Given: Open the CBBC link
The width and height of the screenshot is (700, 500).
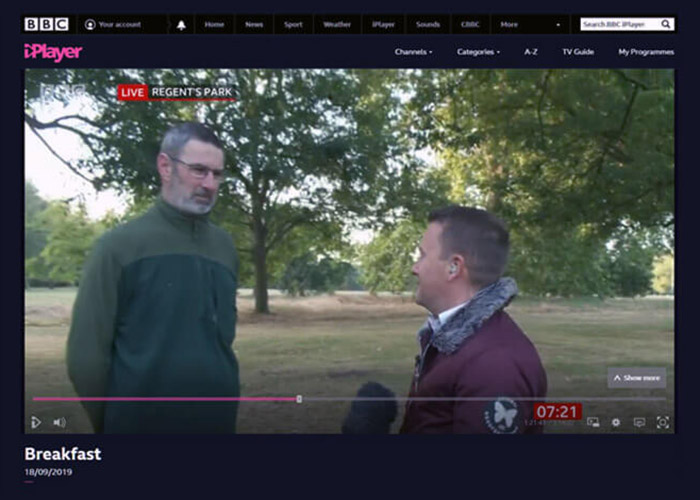Looking at the screenshot, I should [470, 25].
